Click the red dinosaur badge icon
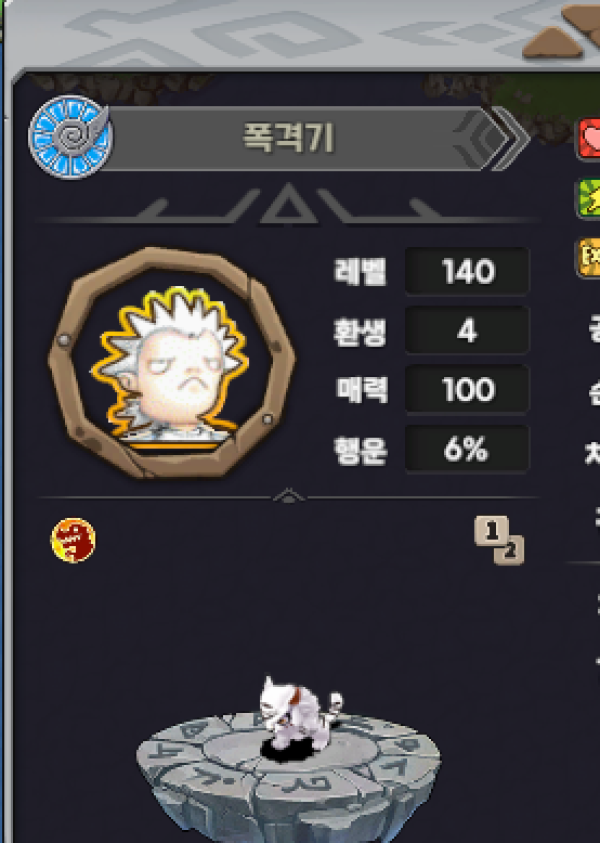This screenshot has width=600, height=843. [73, 540]
